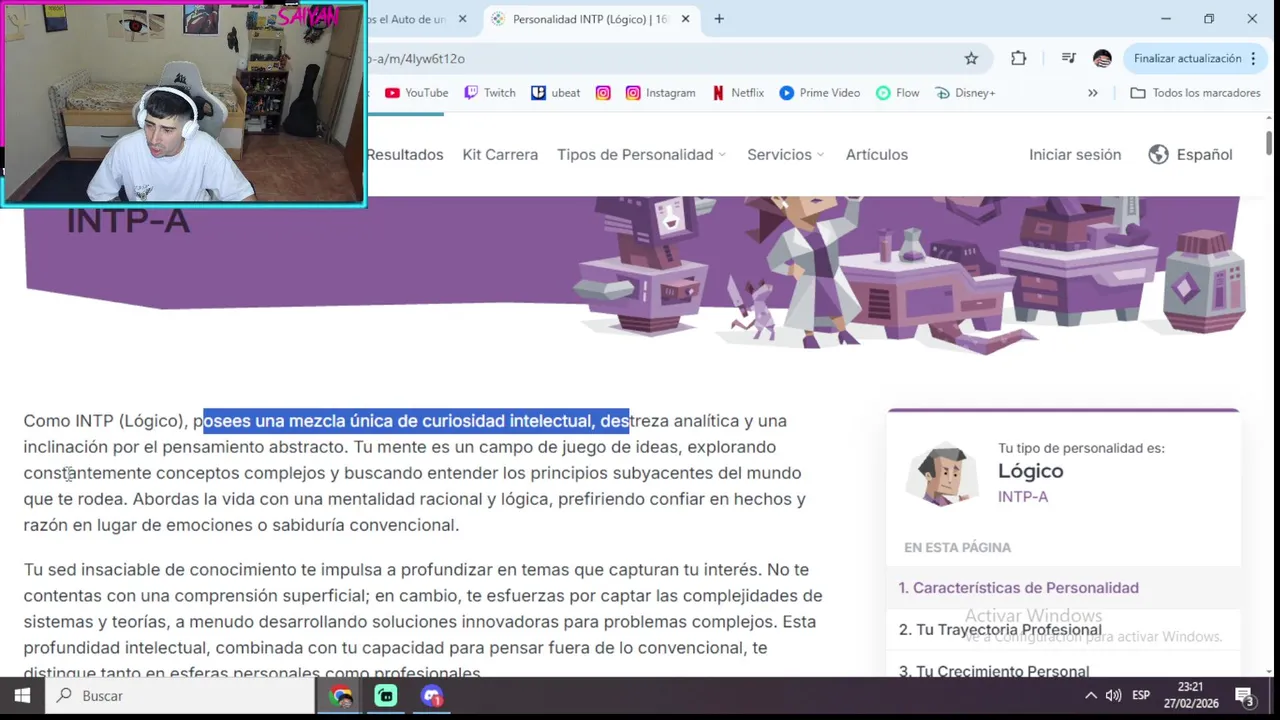1280x720 pixels.
Task: Open the Artículos menu item
Action: click(877, 155)
